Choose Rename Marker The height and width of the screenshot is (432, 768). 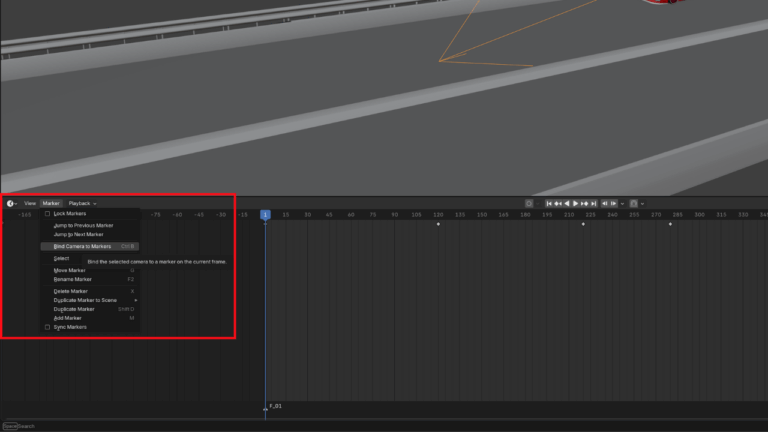point(90,279)
